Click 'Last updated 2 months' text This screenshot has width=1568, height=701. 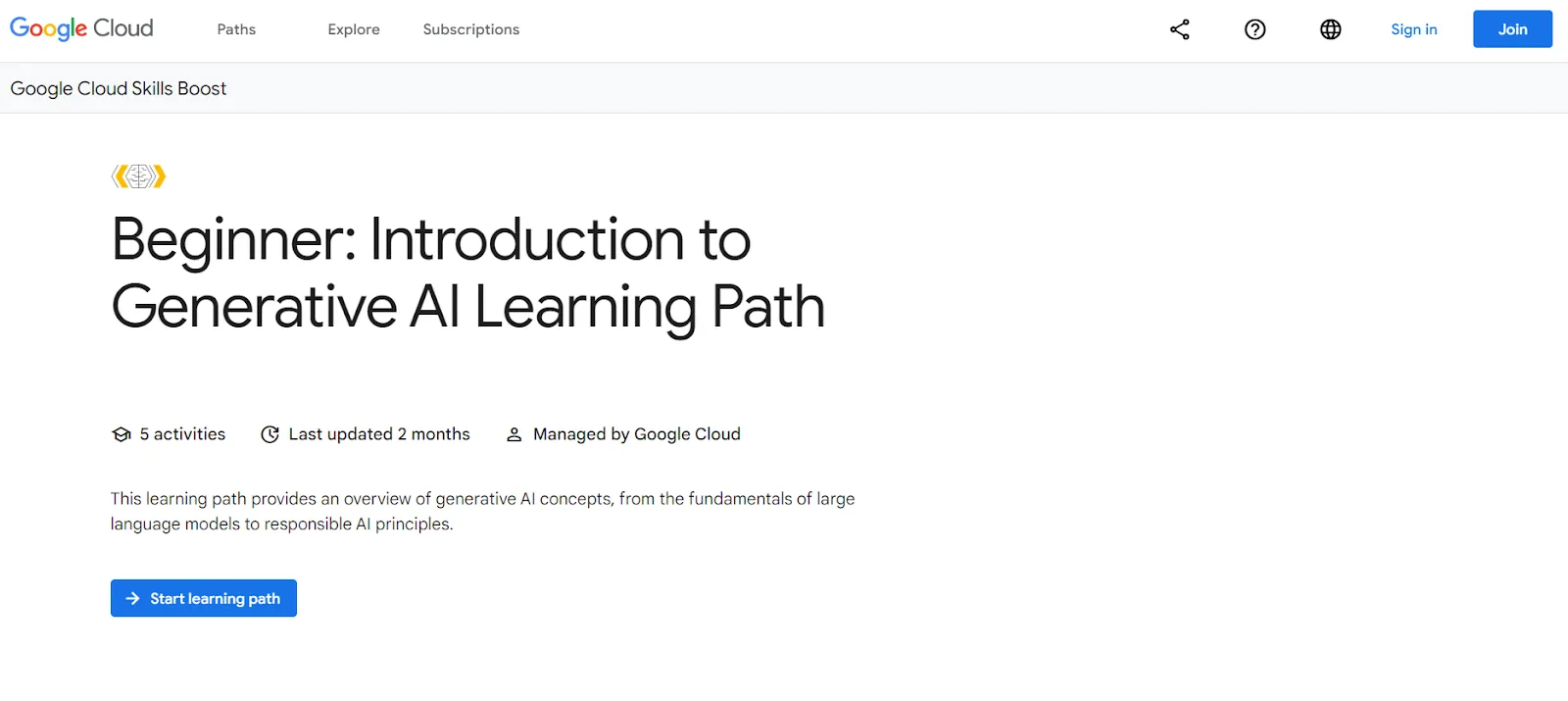coord(379,434)
